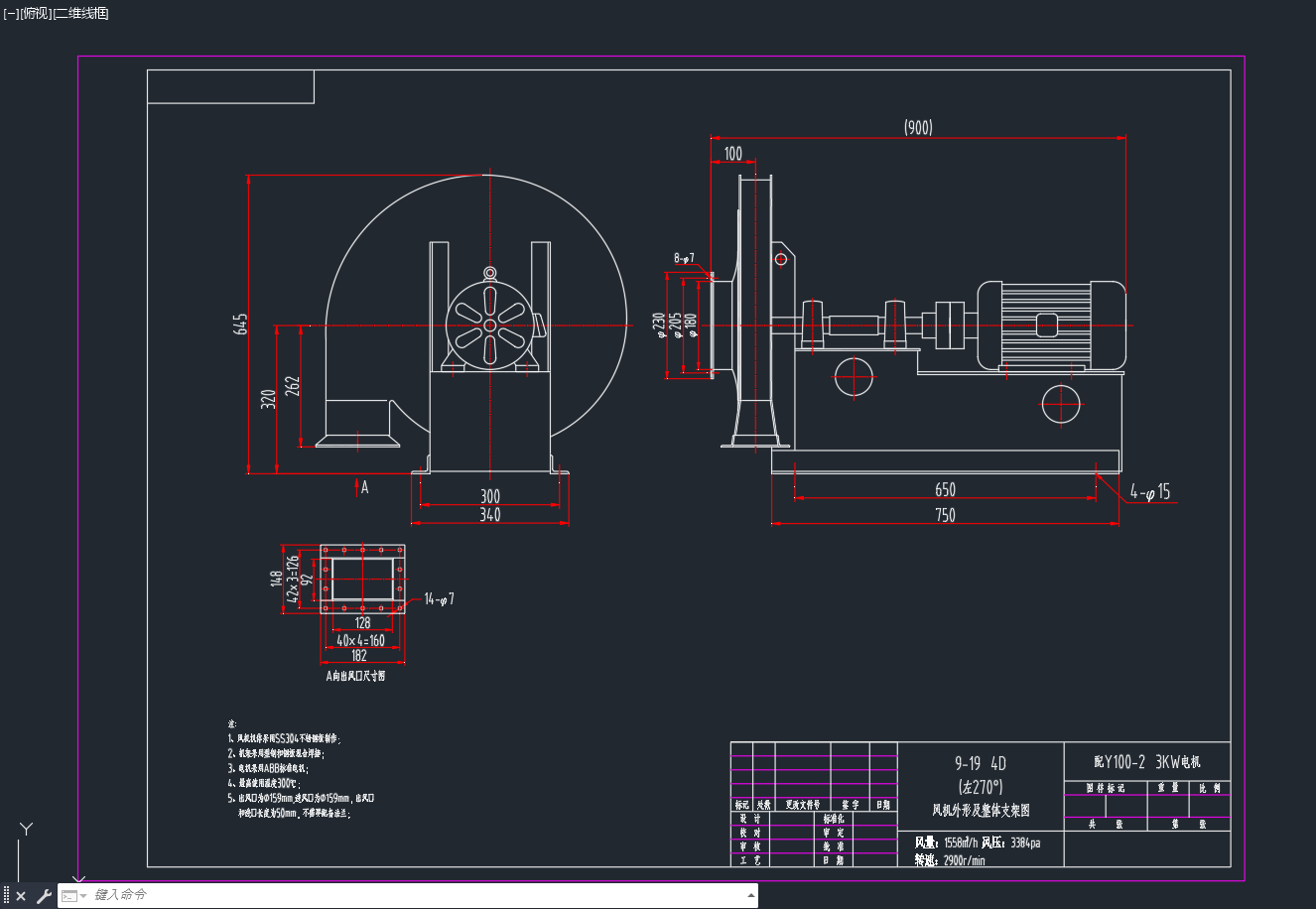Select the 645 height dimension text
Viewport: 1316px width, 909px height.
pos(240,324)
